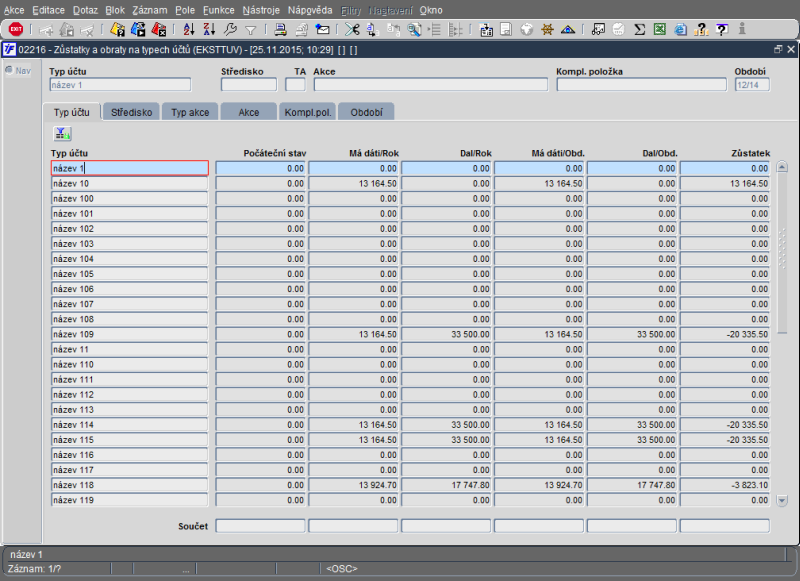Click the wrench tool icon
800x581 pixels.
[230, 30]
